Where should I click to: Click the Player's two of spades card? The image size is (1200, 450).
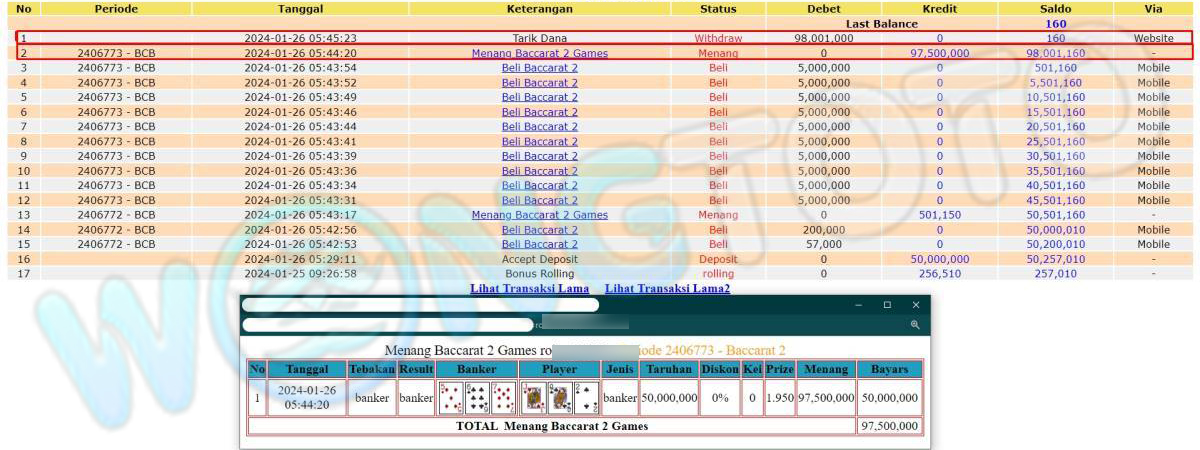(x=587, y=397)
